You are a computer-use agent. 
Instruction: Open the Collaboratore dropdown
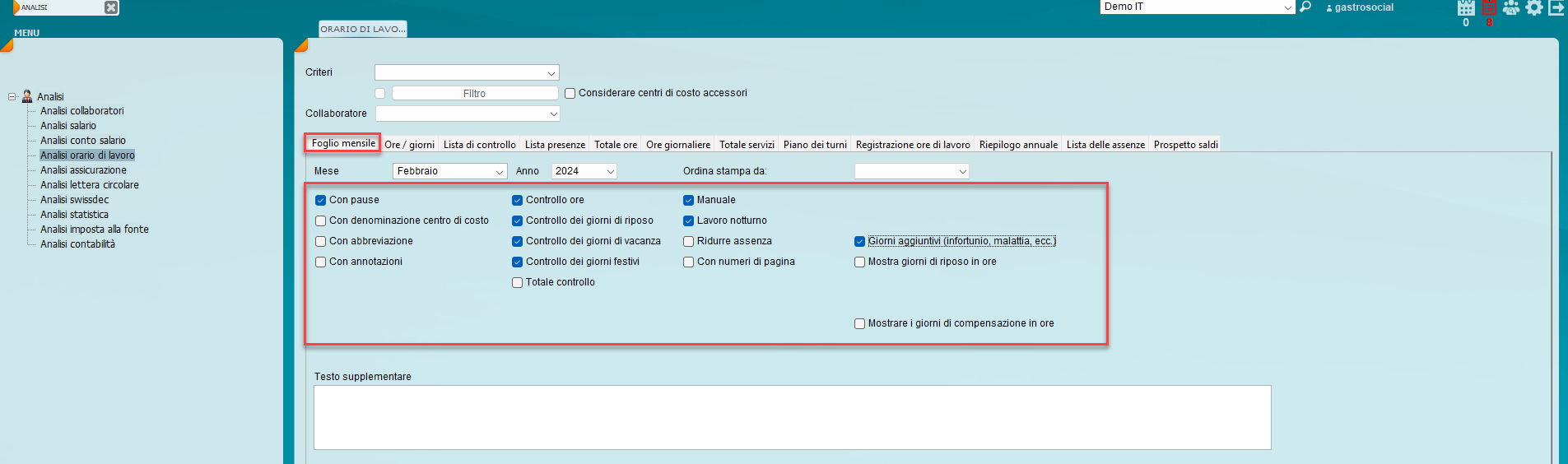468,114
